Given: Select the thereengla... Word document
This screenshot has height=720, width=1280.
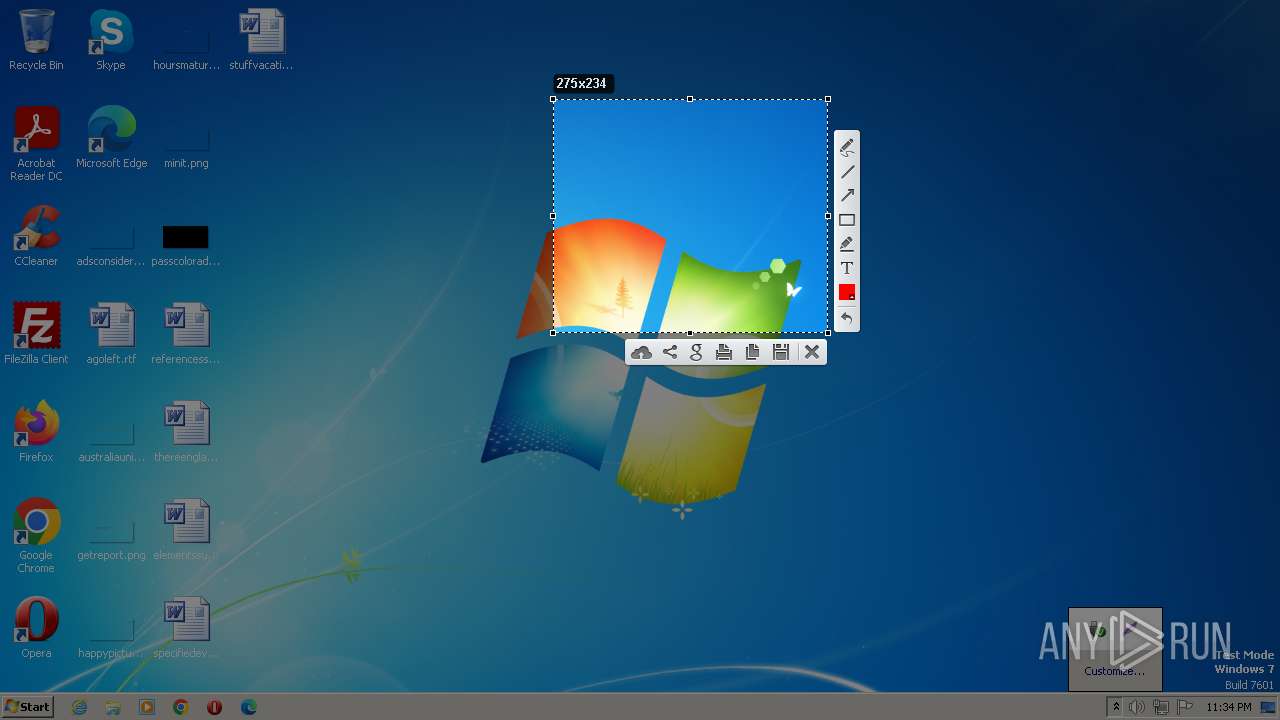Looking at the screenshot, I should point(186,432).
